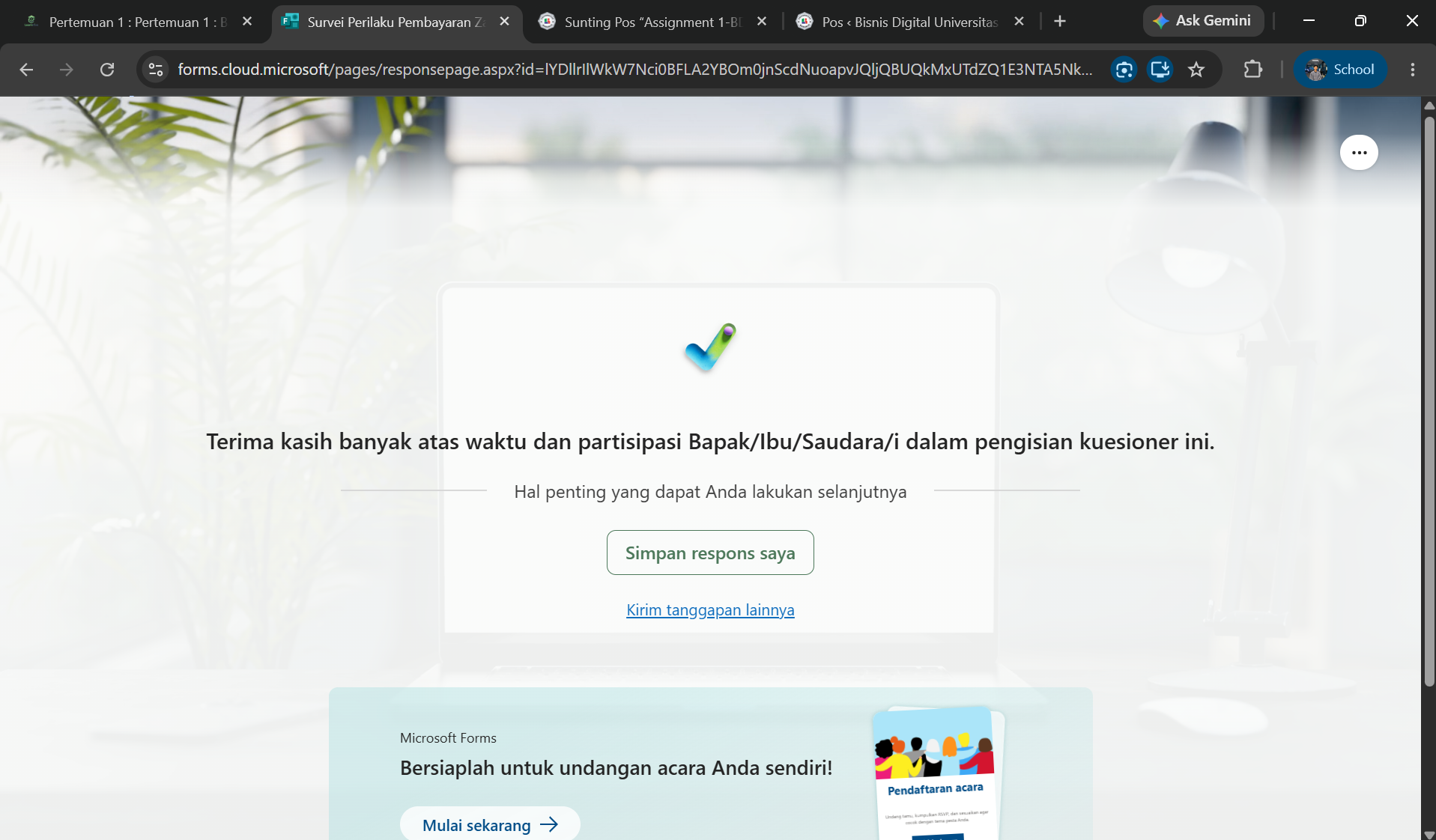1436x840 pixels.
Task: Go forward with the forward arrow
Action: click(x=67, y=70)
